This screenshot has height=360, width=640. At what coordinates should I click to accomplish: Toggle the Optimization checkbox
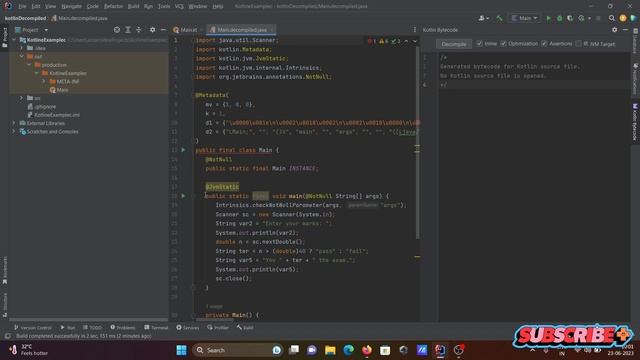click(x=503, y=44)
